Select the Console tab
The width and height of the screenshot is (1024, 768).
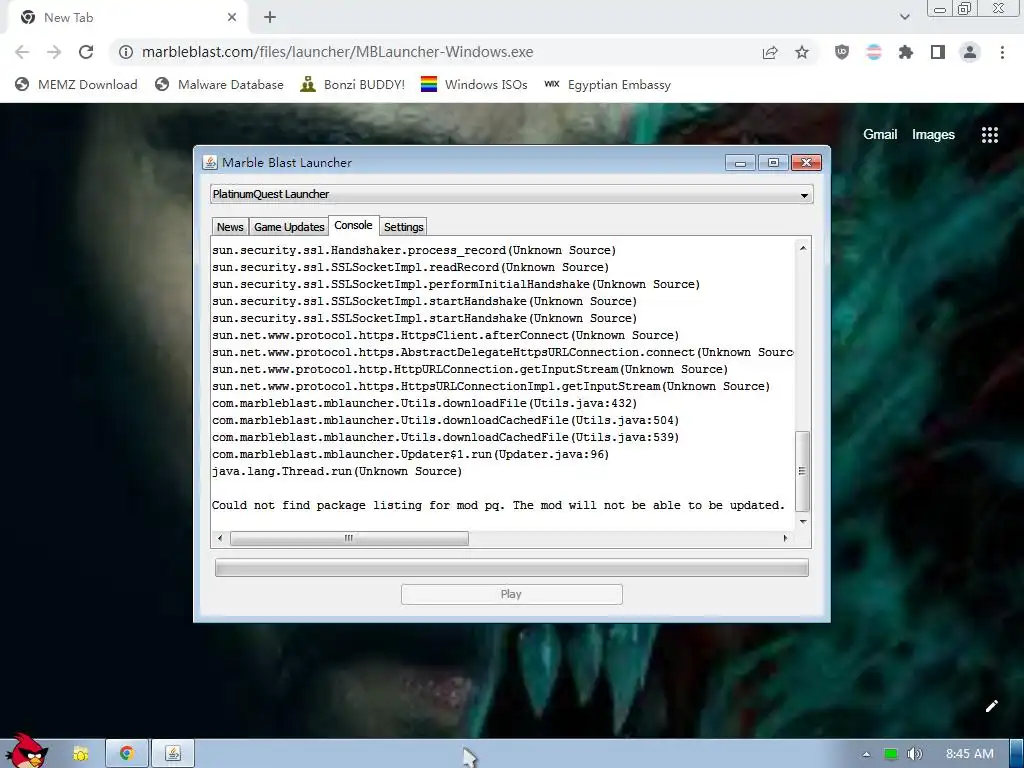[x=353, y=225]
